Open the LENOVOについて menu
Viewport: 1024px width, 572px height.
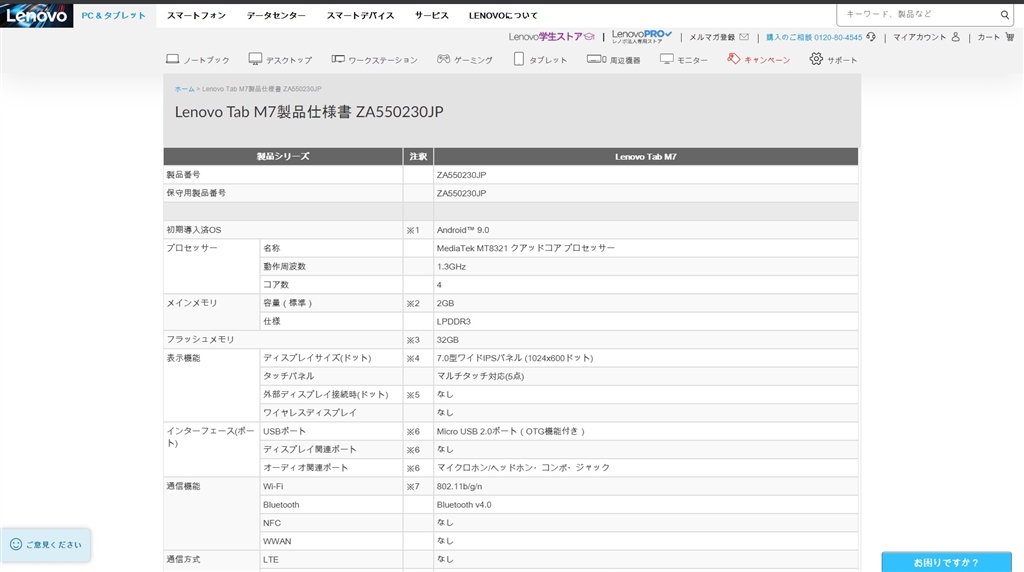[503, 16]
